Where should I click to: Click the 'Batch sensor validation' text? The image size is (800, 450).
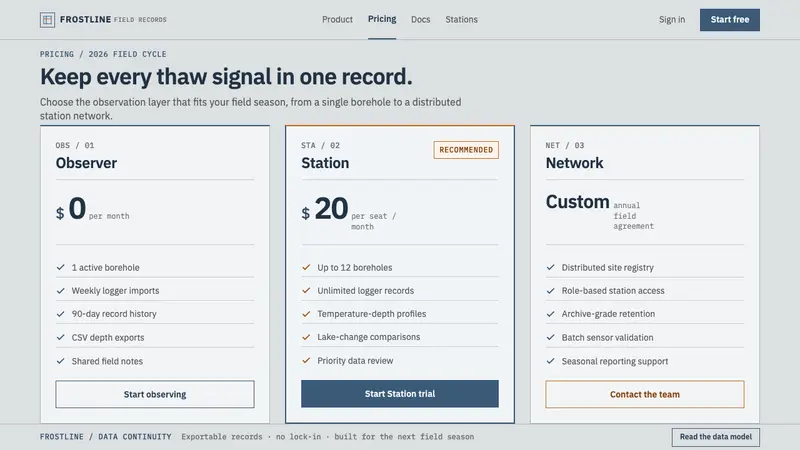point(607,338)
